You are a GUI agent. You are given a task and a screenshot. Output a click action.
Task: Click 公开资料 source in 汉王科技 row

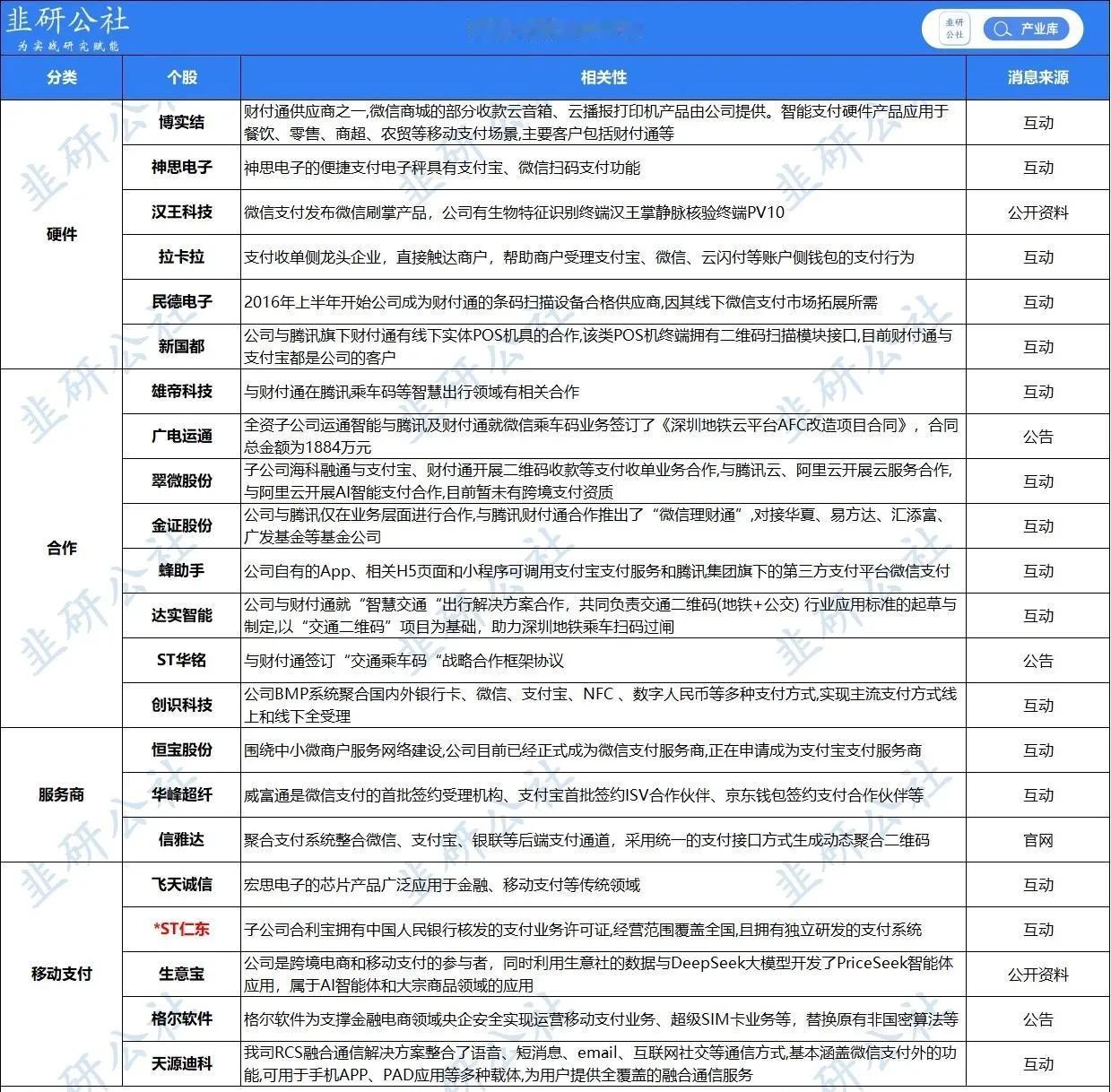pos(1038,212)
